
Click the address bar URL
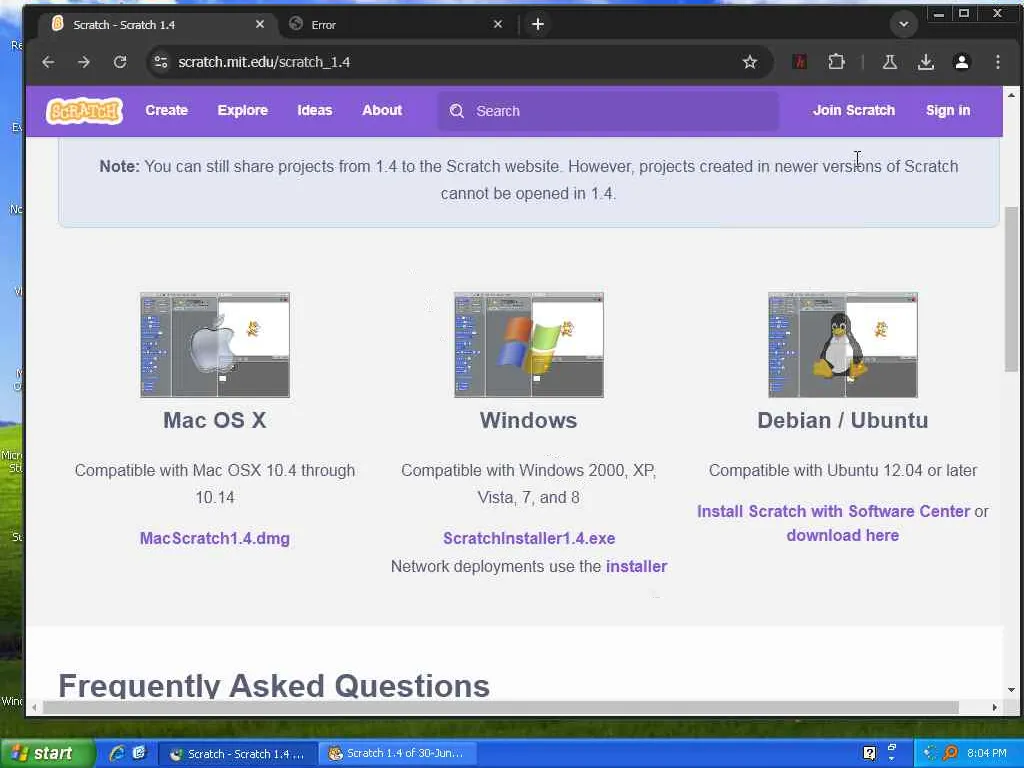[264, 62]
